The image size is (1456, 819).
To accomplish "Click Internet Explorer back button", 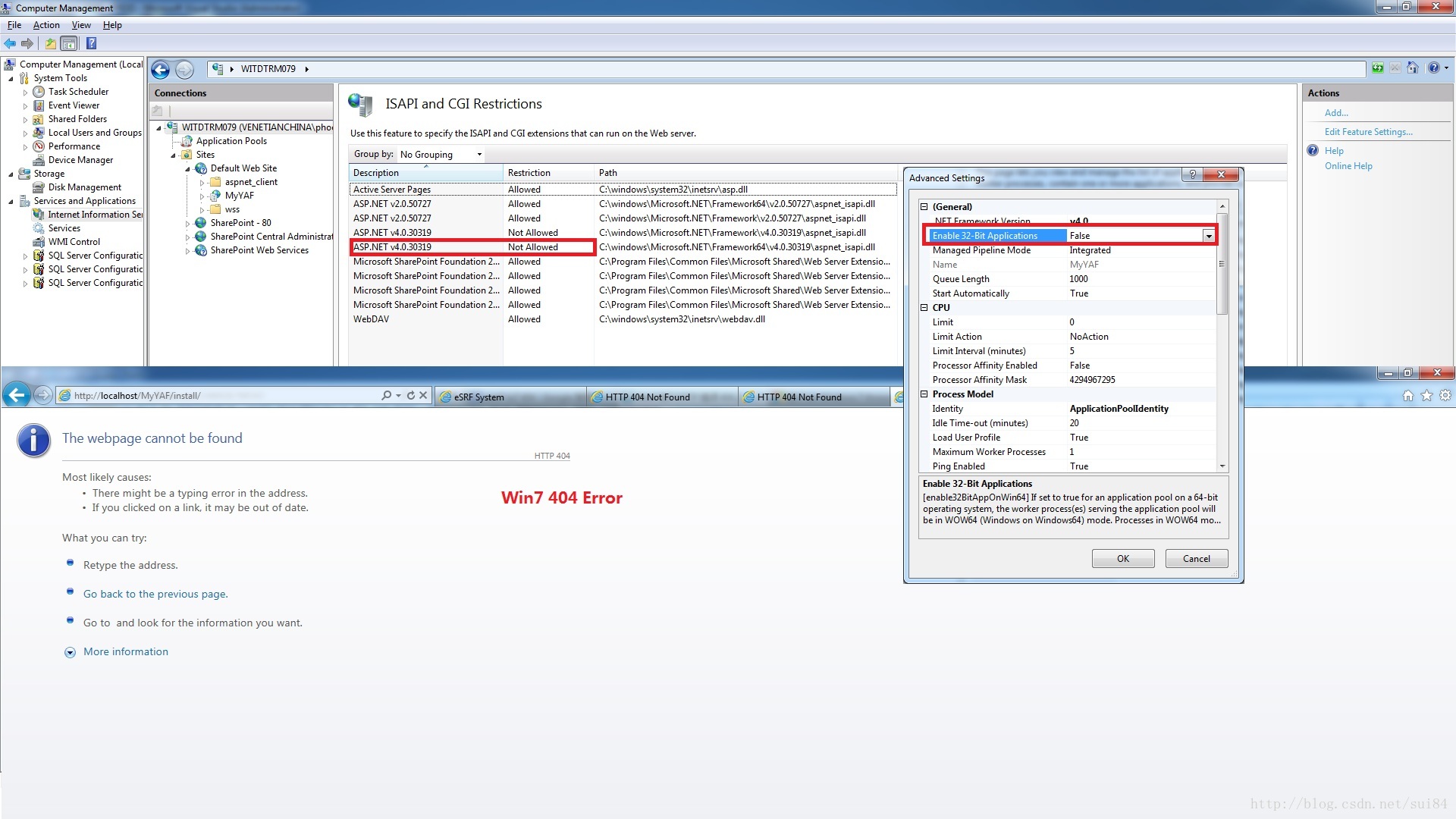I will click(x=17, y=394).
